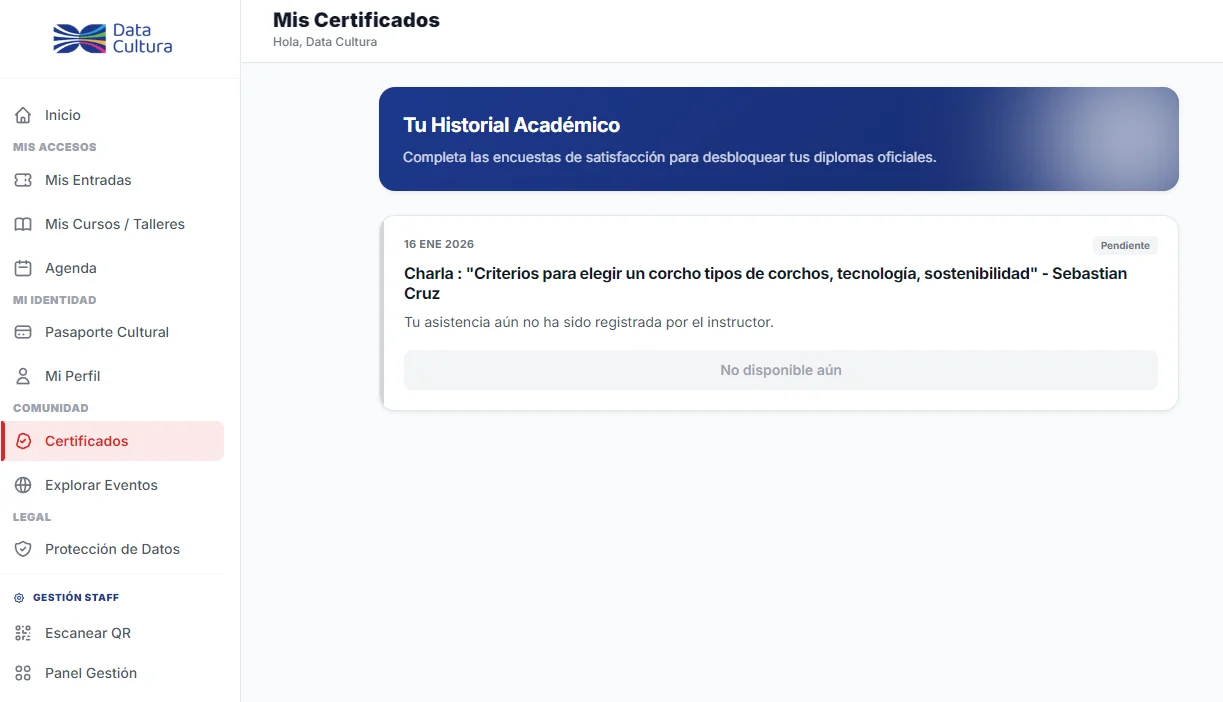
Task: Open the QR code icon for Escanear QR
Action: click(x=22, y=632)
